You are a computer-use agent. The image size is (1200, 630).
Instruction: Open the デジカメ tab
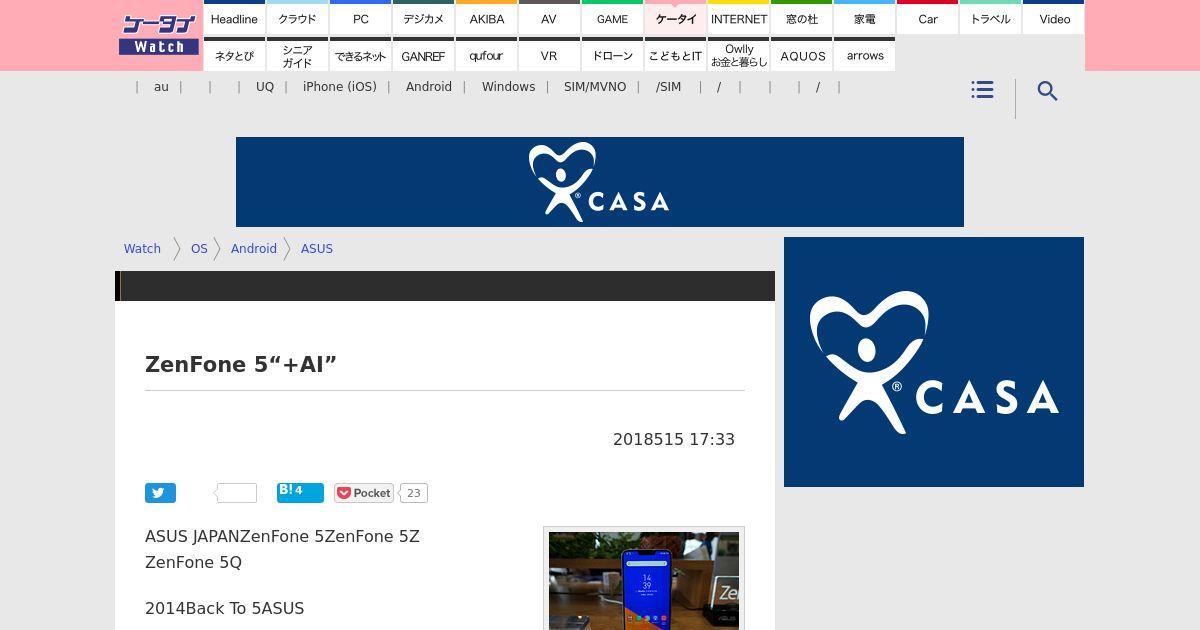[423, 19]
